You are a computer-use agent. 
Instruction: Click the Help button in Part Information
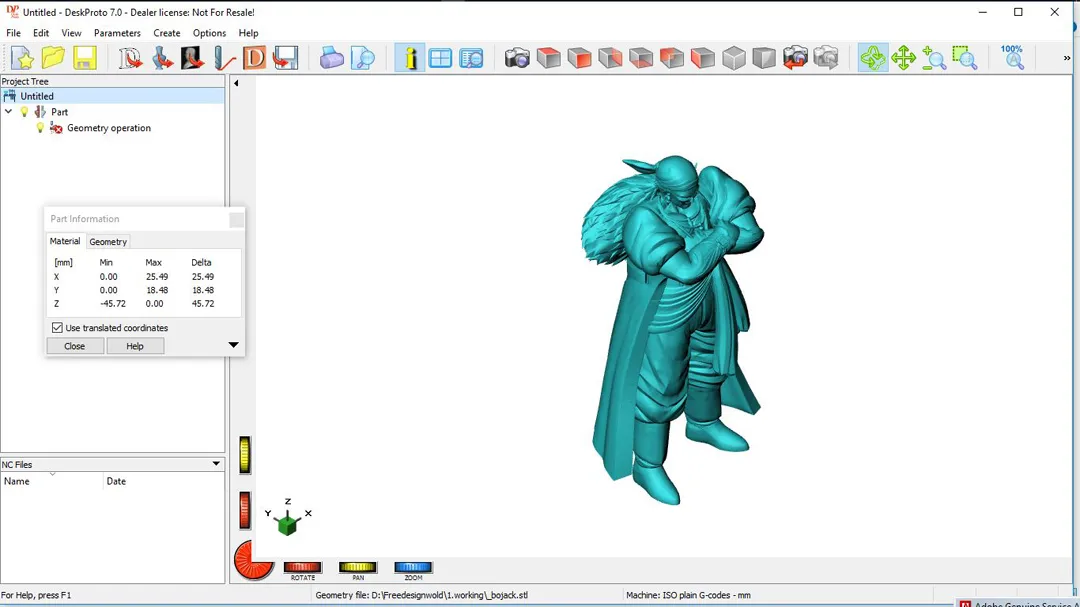tap(135, 346)
